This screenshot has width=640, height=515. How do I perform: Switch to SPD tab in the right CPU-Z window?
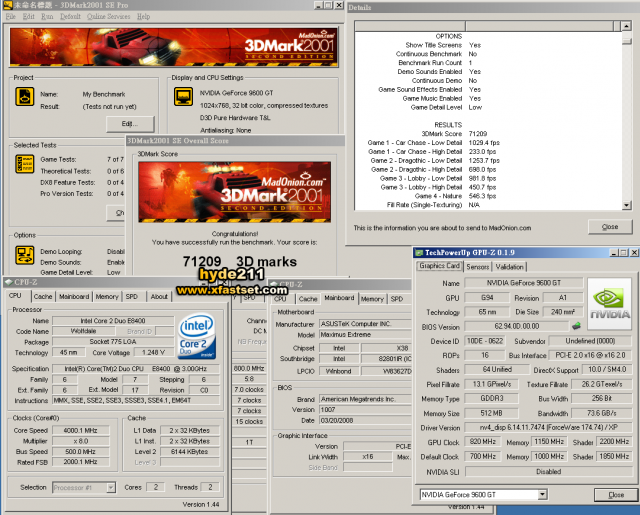tap(397, 299)
